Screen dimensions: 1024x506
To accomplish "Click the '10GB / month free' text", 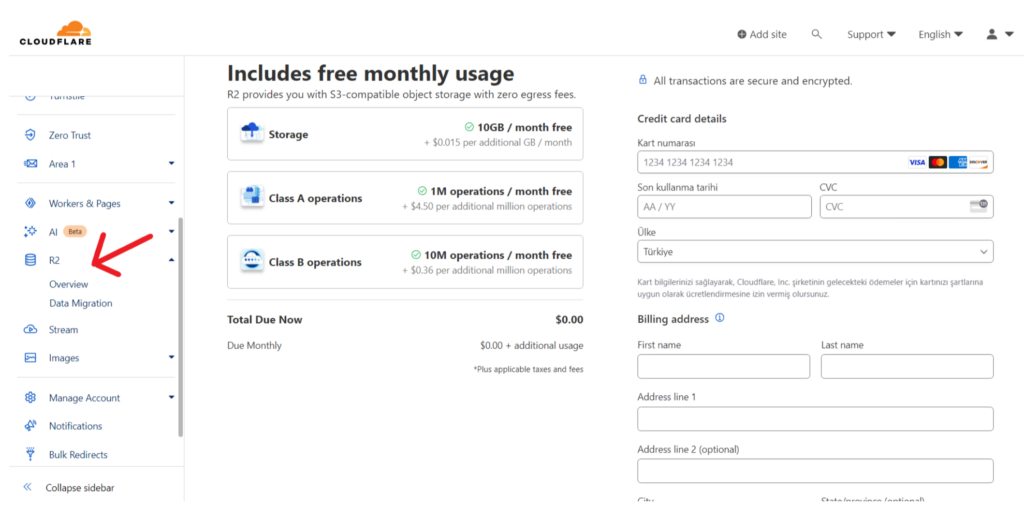I will [x=524, y=127].
